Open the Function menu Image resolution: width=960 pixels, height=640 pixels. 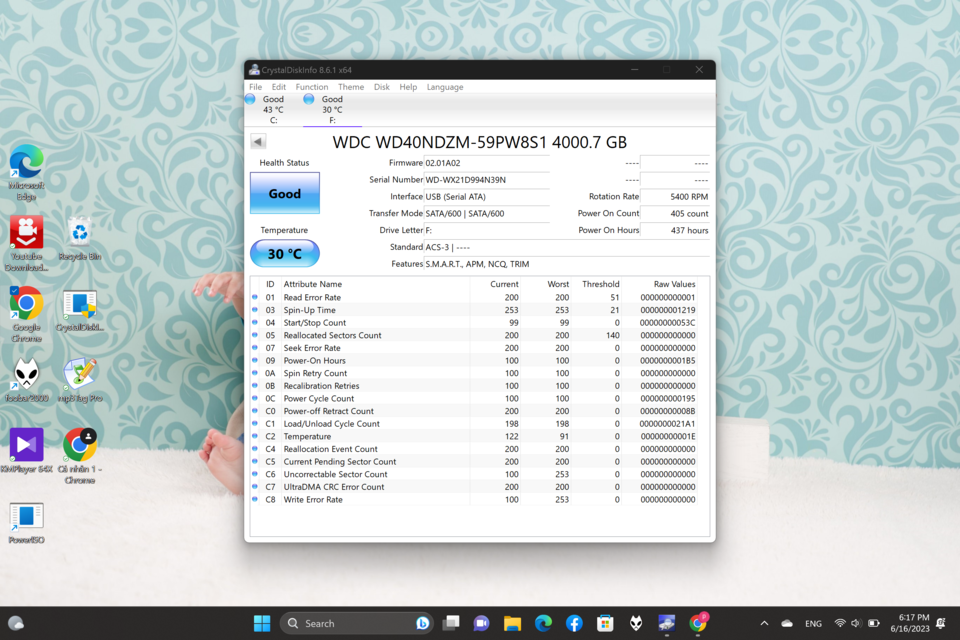click(x=312, y=87)
